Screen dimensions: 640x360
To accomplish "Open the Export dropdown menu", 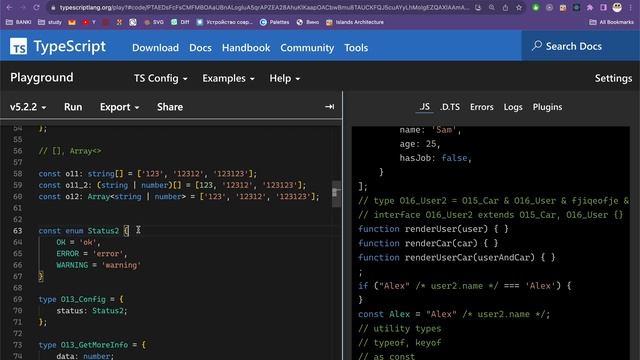I will pyautogui.click(x=120, y=107).
